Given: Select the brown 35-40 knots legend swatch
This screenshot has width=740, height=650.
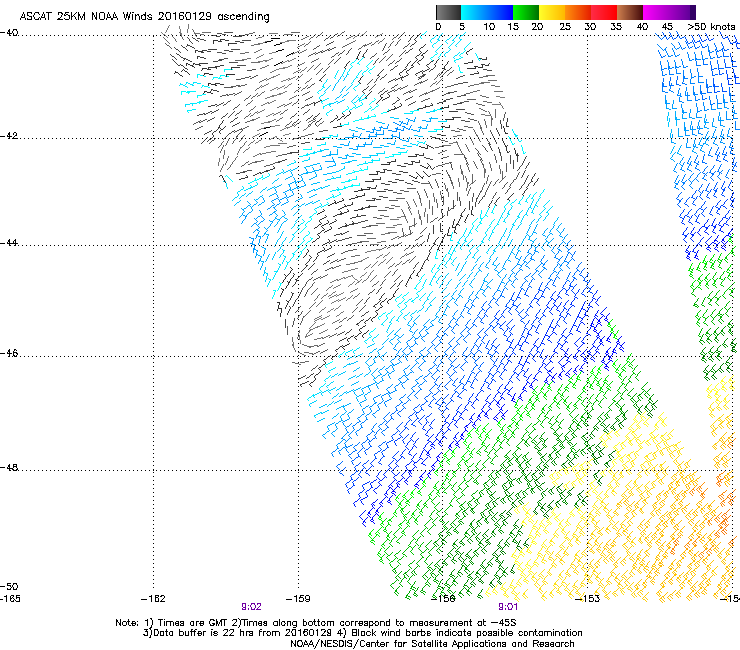Looking at the screenshot, I should (630, 12).
